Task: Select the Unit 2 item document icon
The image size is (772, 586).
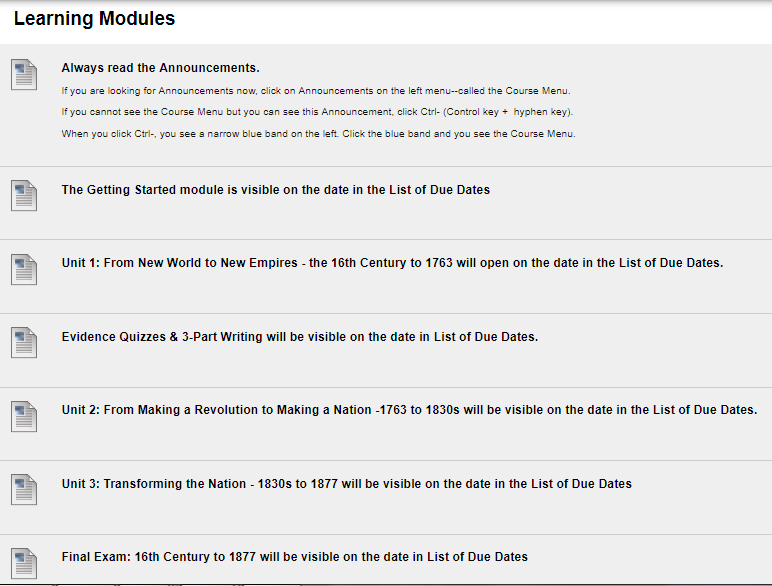Action: tap(24, 416)
